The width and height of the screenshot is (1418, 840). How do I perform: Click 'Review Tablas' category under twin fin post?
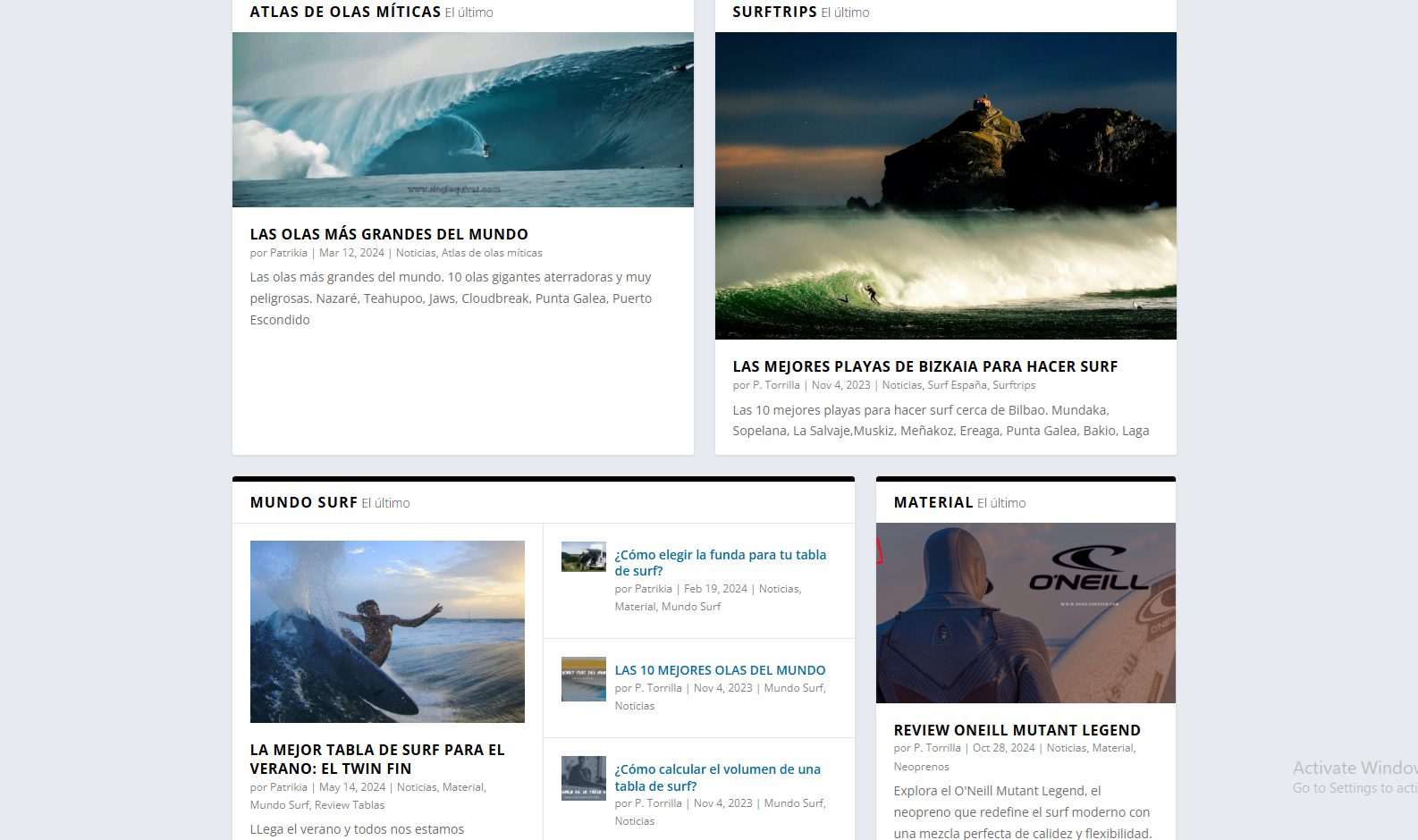pyautogui.click(x=350, y=805)
